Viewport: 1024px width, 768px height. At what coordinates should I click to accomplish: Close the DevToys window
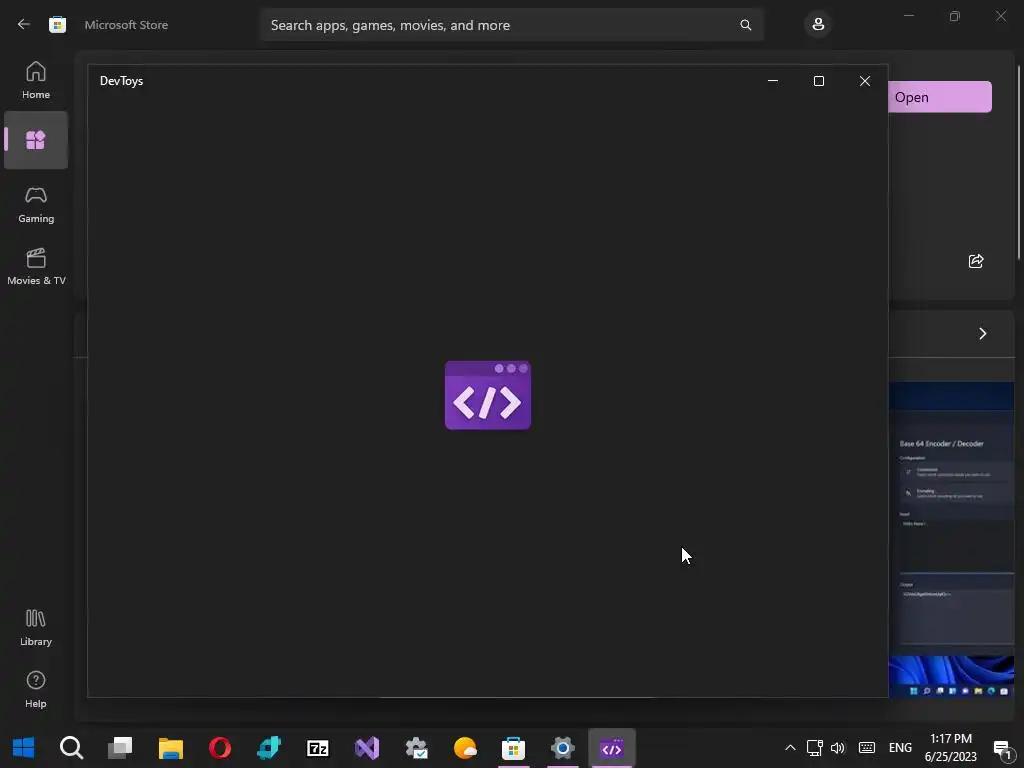click(865, 81)
